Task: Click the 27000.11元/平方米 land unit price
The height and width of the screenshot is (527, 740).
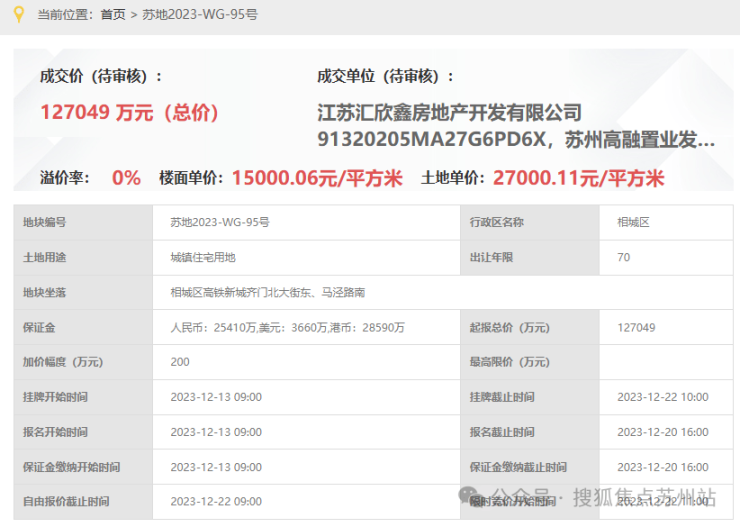Action: (578, 178)
